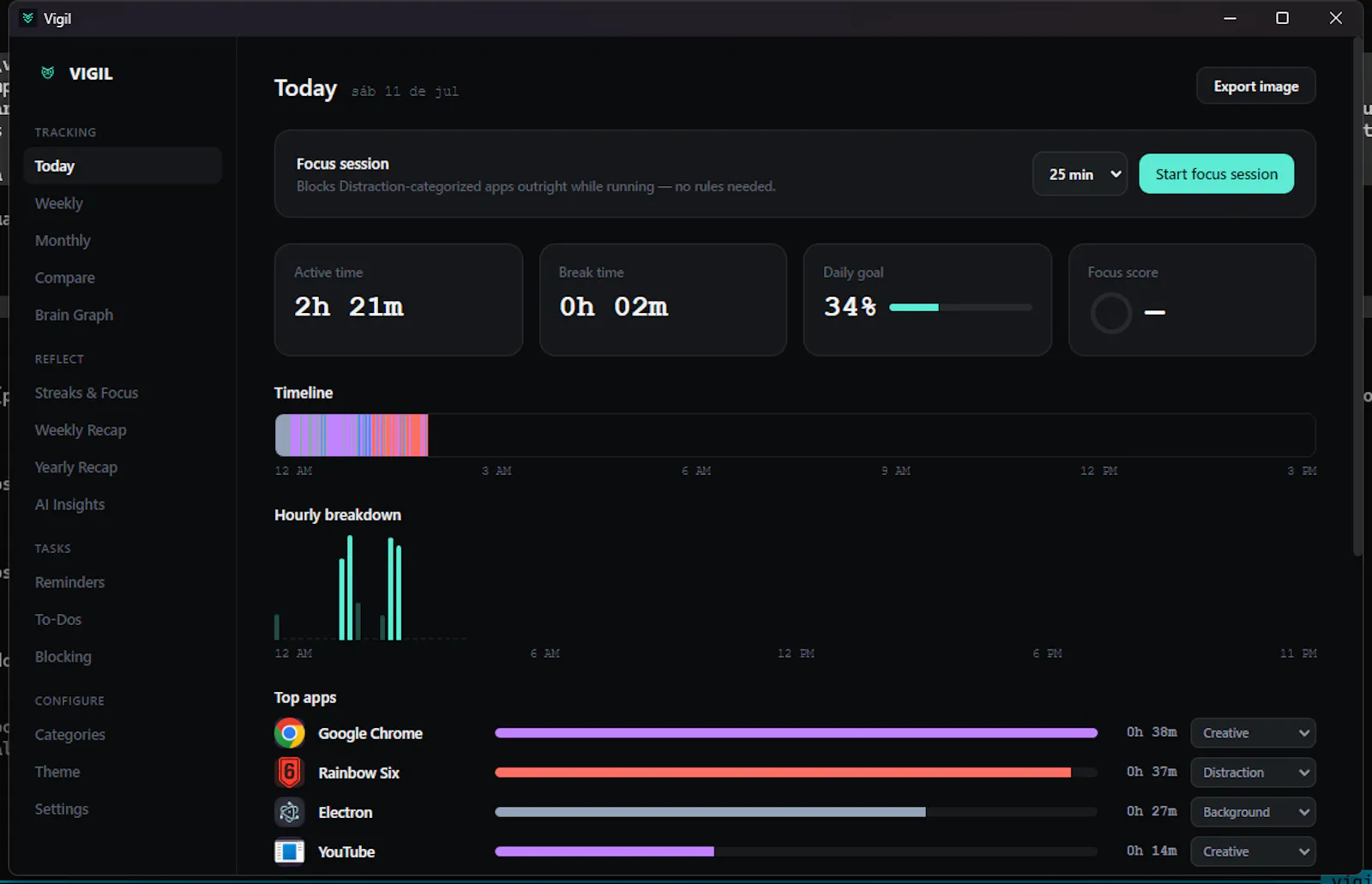Click the Google Chrome usage bar
Image resolution: width=1372 pixels, height=884 pixels.
[796, 733]
